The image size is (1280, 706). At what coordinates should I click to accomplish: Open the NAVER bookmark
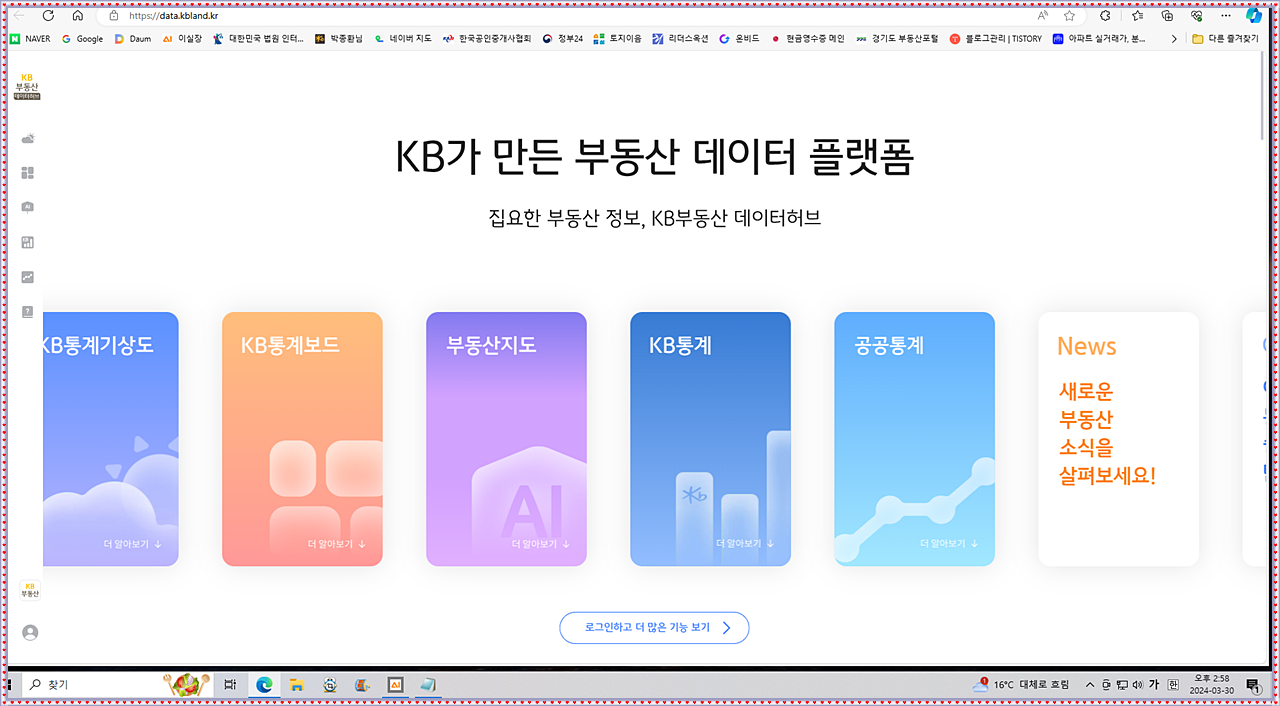[30, 39]
